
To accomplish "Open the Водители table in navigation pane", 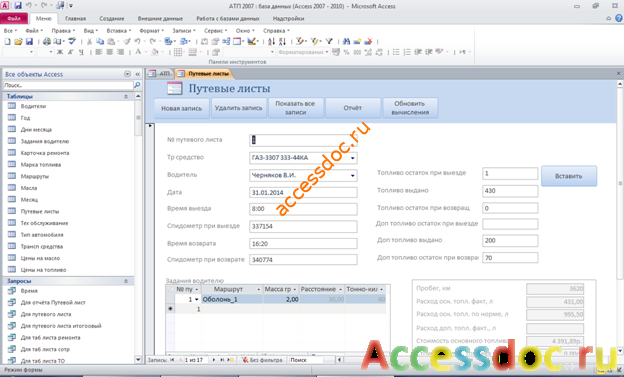I will tap(33, 106).
